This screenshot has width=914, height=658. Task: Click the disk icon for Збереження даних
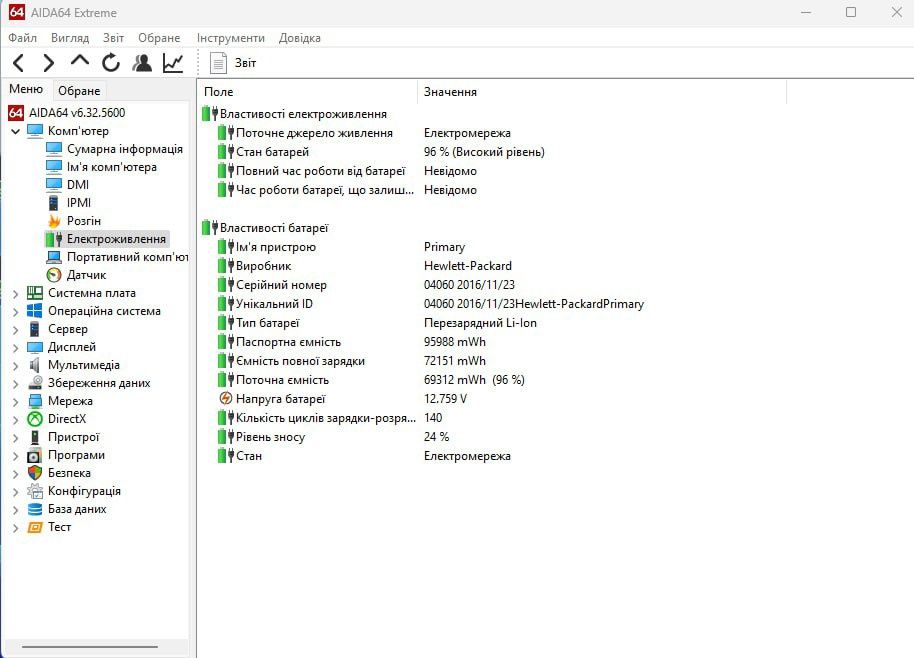point(35,383)
